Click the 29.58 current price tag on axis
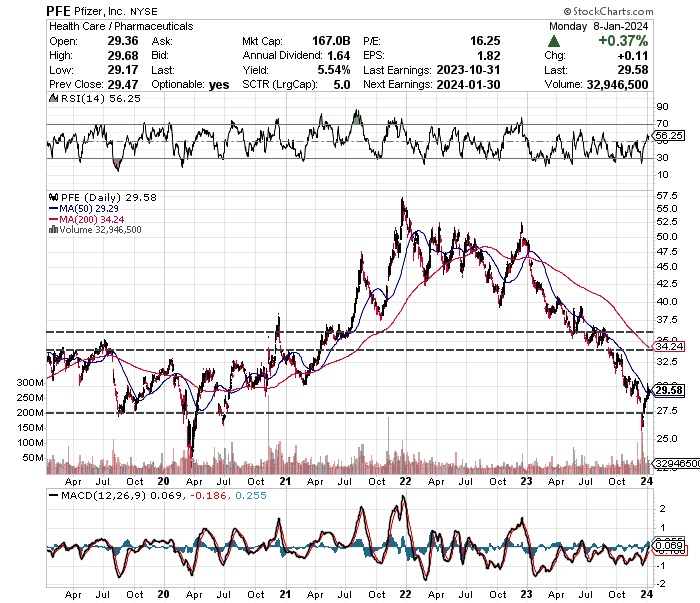This screenshot has width=700, height=603. [x=668, y=390]
